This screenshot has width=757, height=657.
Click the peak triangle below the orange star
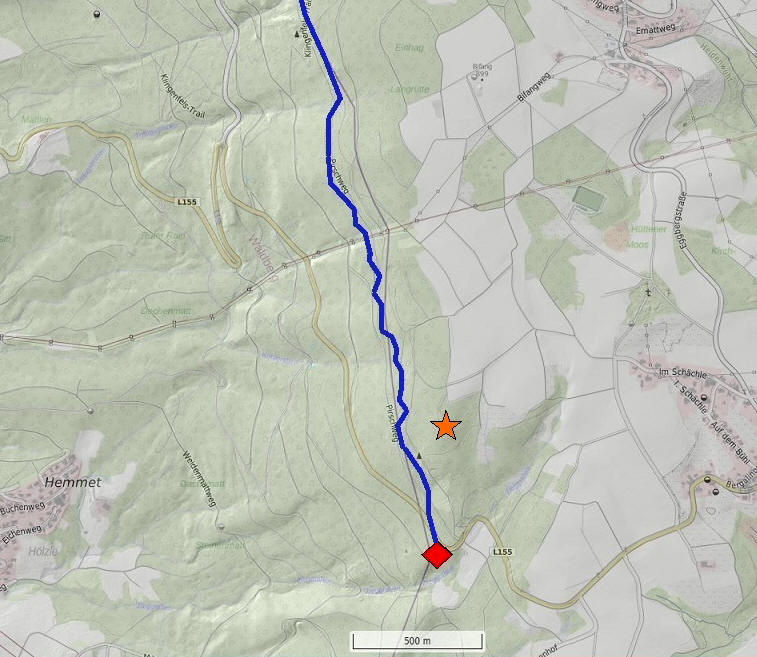pos(419,455)
